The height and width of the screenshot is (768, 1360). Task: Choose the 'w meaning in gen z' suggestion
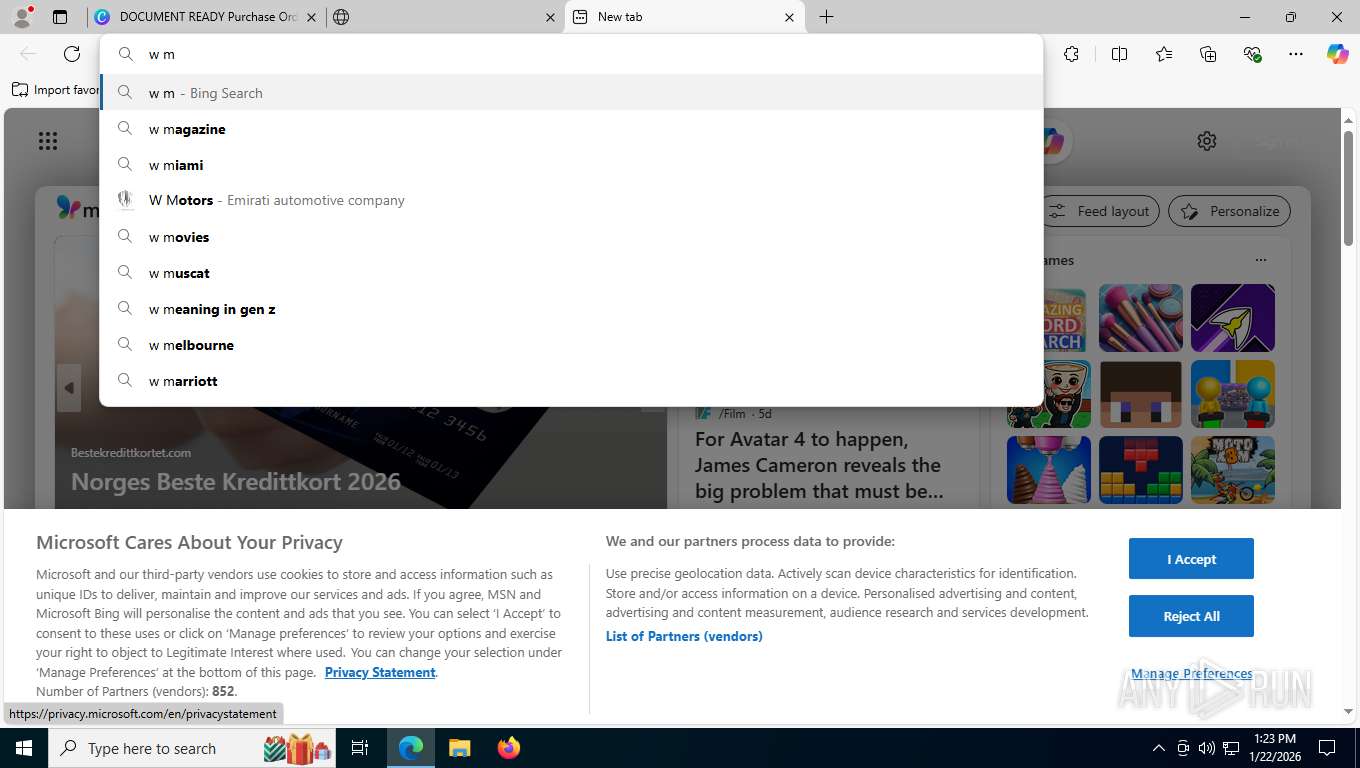pyautogui.click(x=572, y=309)
